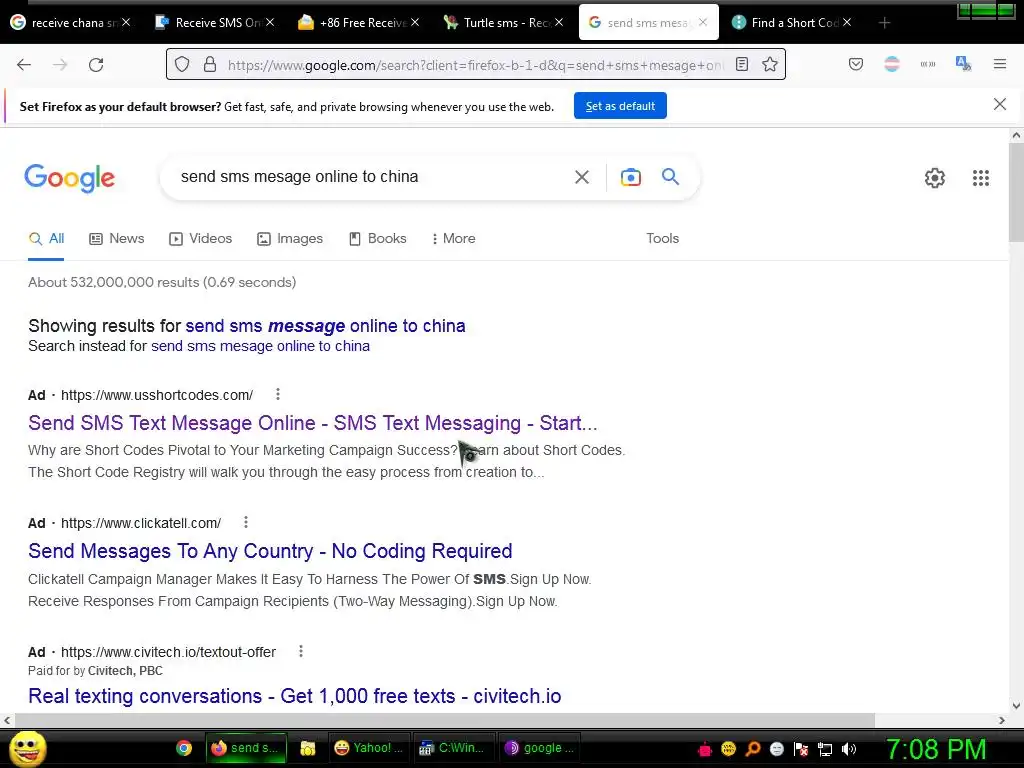Go to Google logo homepage
1024x768 pixels.
[69, 178]
